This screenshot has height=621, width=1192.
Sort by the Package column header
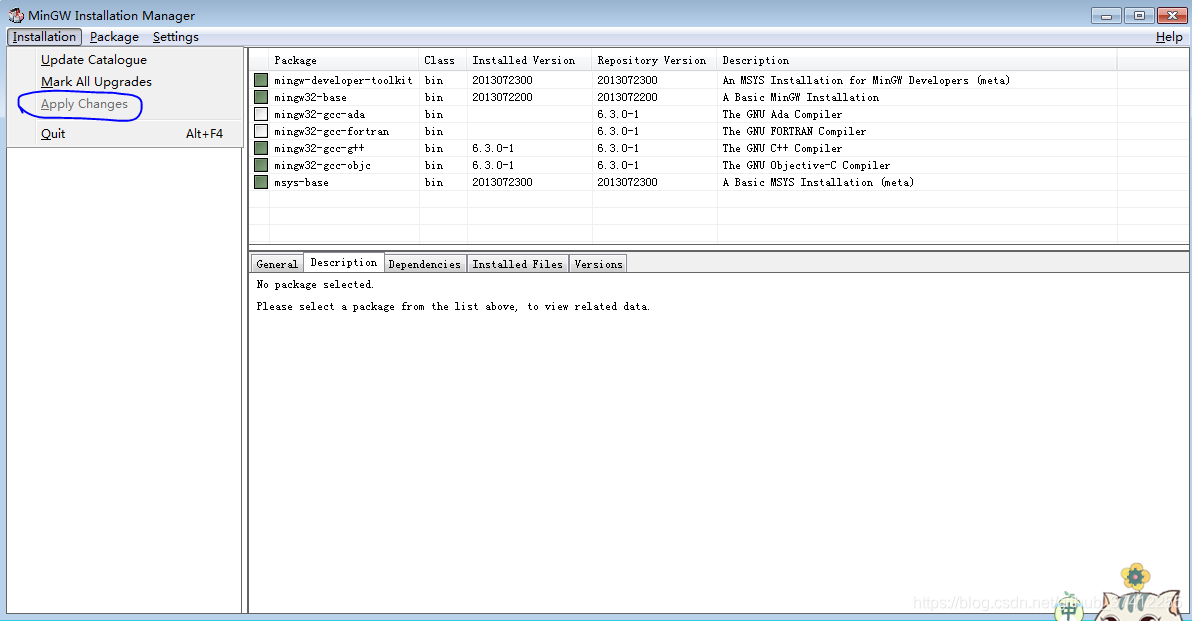tap(344, 60)
